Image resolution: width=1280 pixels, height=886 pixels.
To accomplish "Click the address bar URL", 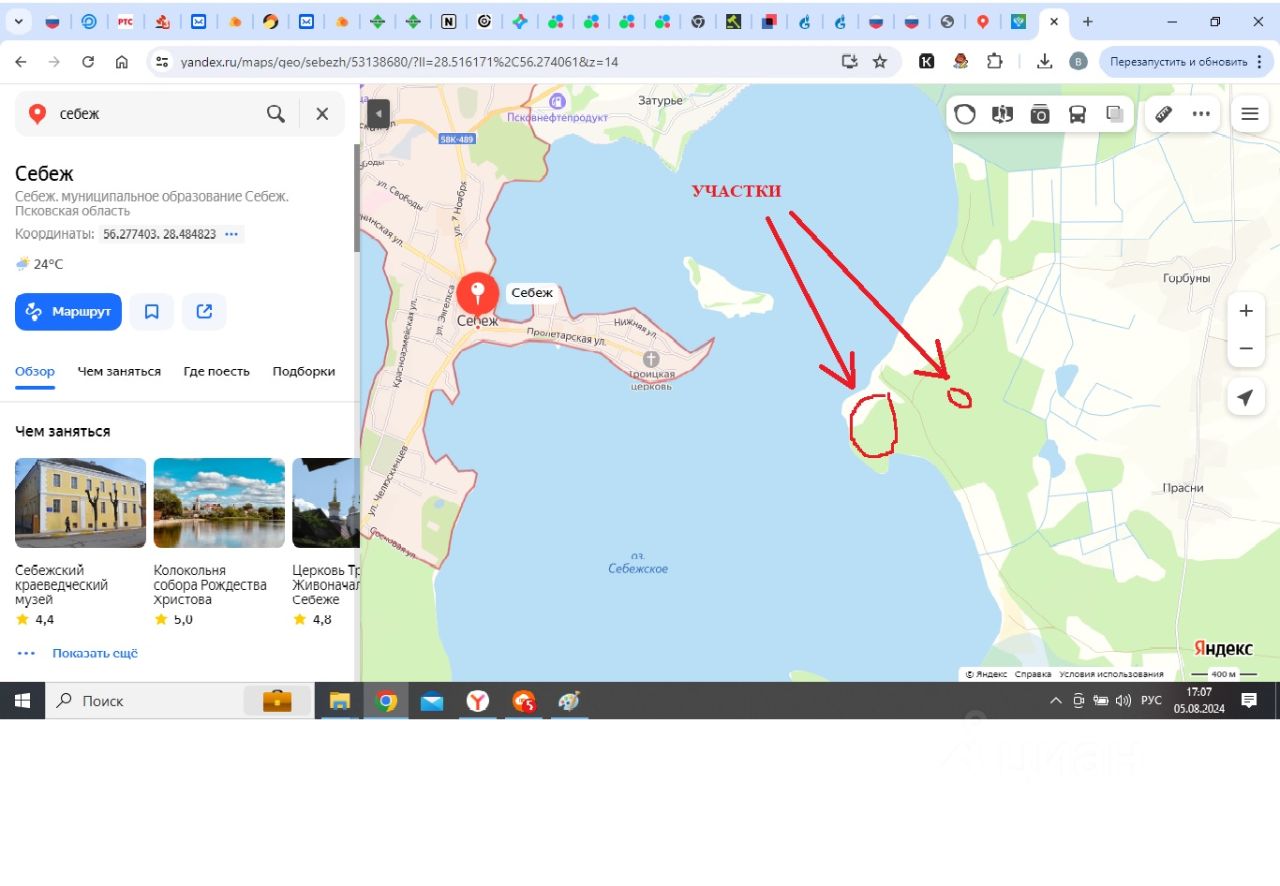I will click(x=399, y=62).
